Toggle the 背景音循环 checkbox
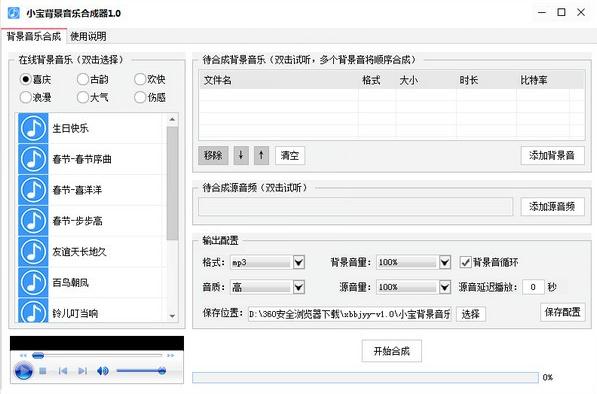Image resolution: width=597 pixels, height=394 pixels. 466,262
